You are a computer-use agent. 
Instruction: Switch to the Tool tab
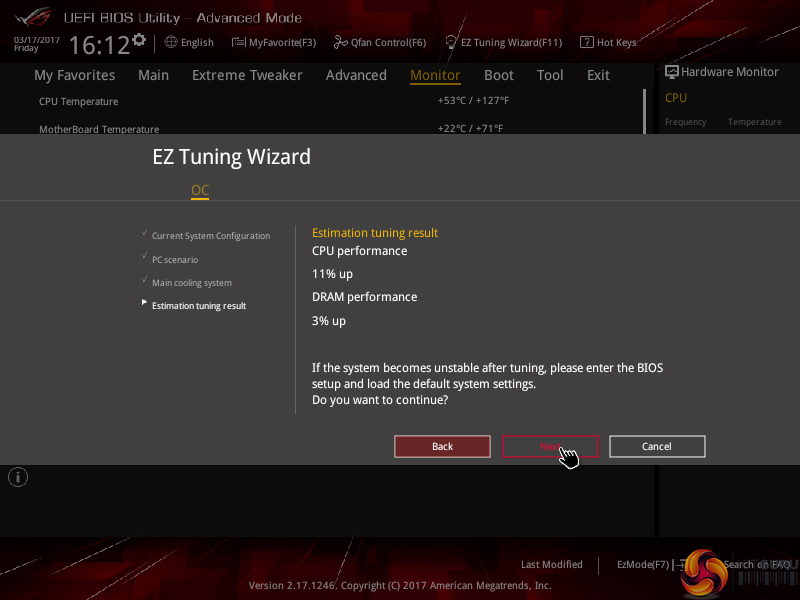550,76
